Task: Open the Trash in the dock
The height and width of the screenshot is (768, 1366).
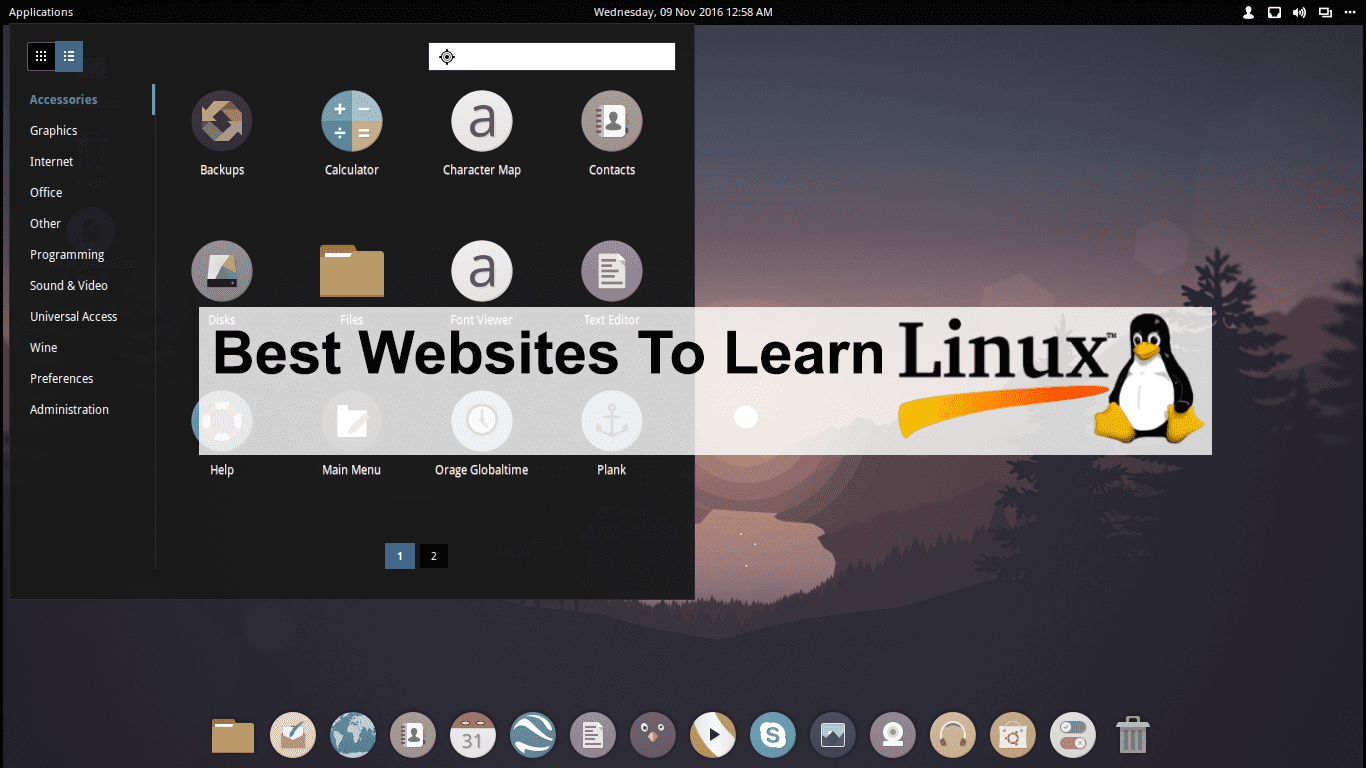Action: 1132,735
